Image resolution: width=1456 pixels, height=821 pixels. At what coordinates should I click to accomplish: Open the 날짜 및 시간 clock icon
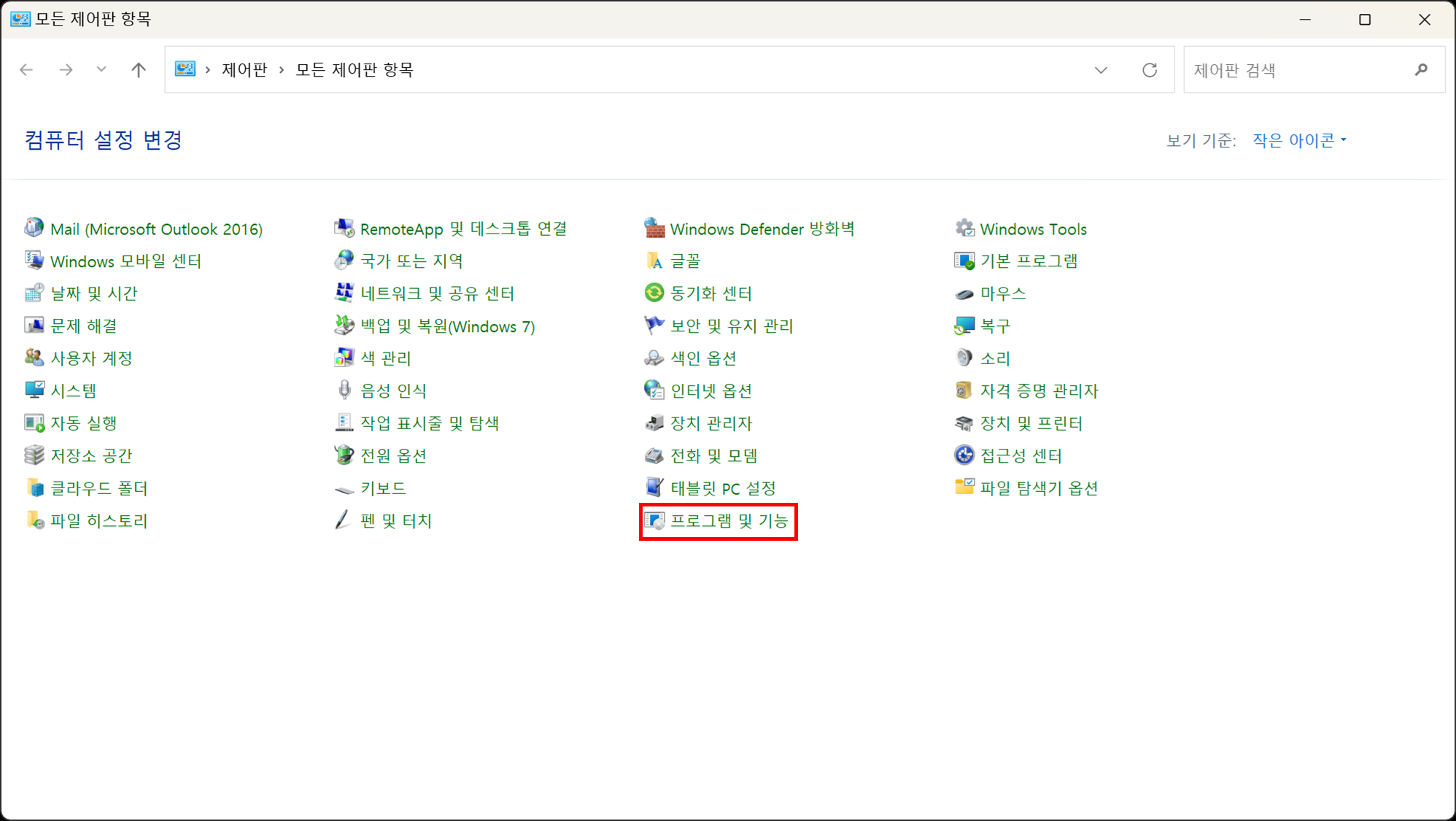(x=34, y=293)
